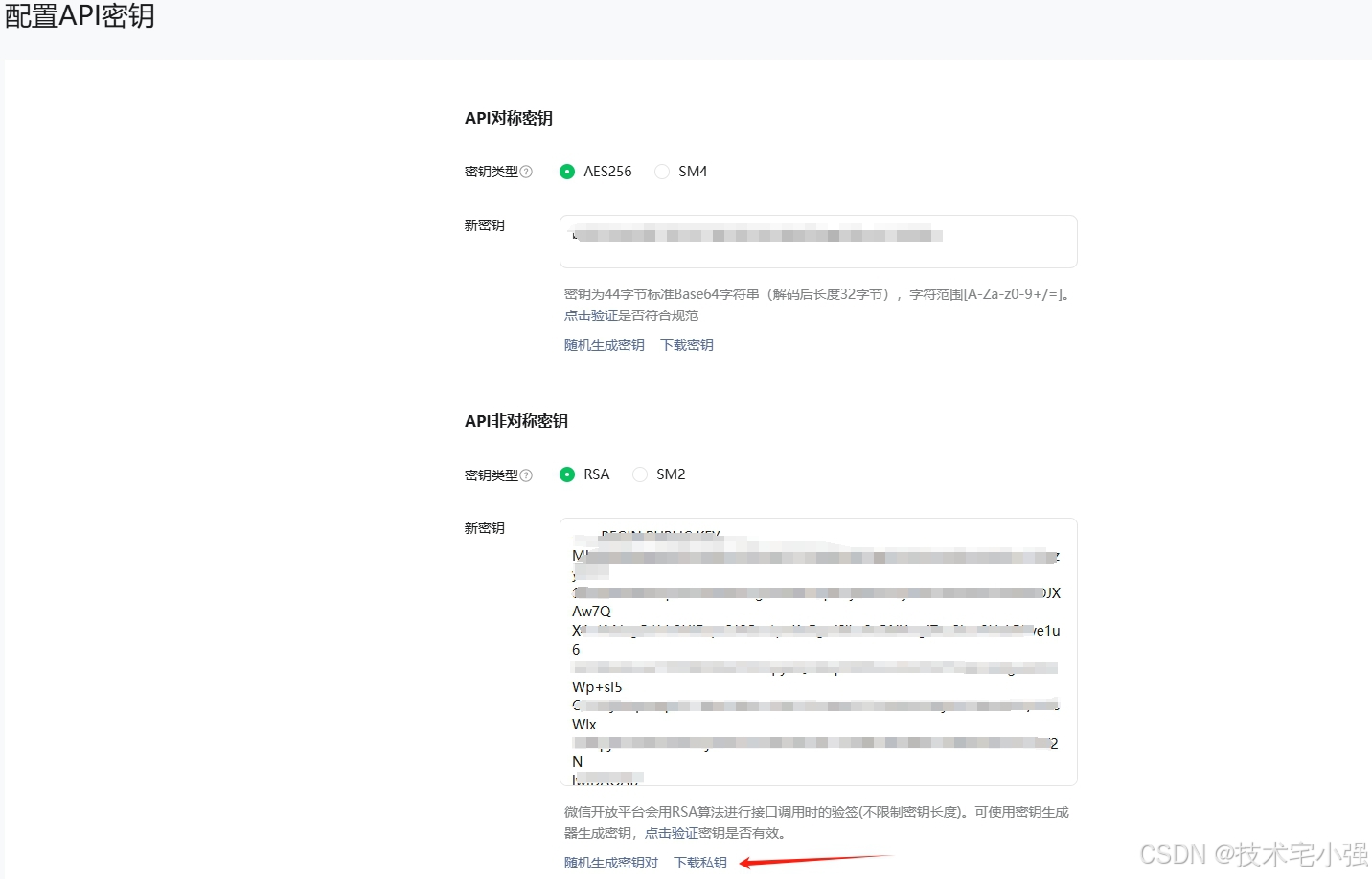Open the asymmetric 密钥类型 help question-mark icon

(x=527, y=474)
